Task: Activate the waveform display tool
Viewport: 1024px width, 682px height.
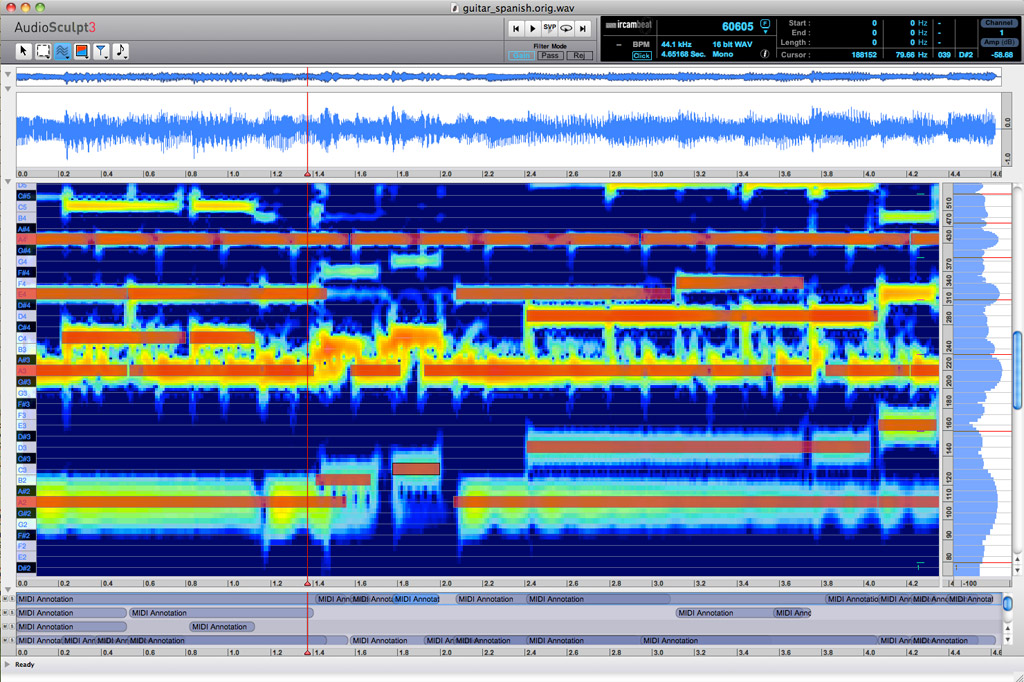Action: (62, 51)
